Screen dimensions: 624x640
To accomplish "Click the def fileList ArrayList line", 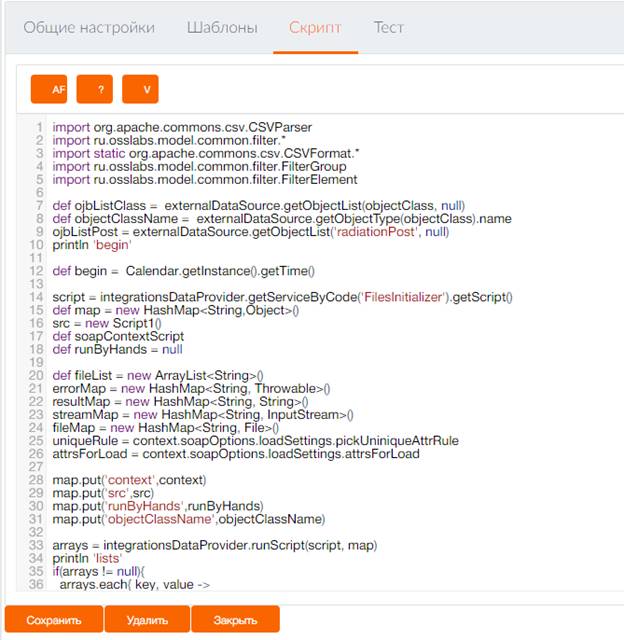I will click(x=158, y=376).
